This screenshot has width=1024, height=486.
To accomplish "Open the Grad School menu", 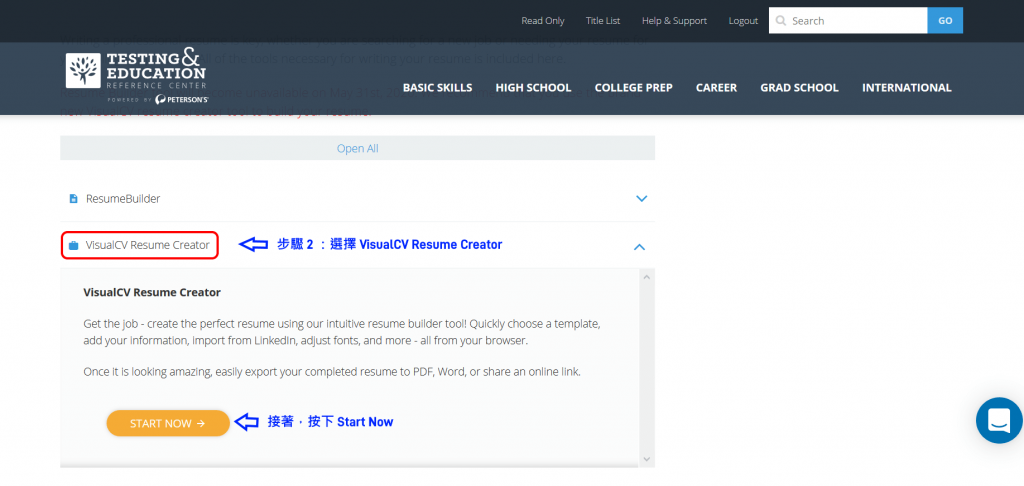I will click(799, 88).
